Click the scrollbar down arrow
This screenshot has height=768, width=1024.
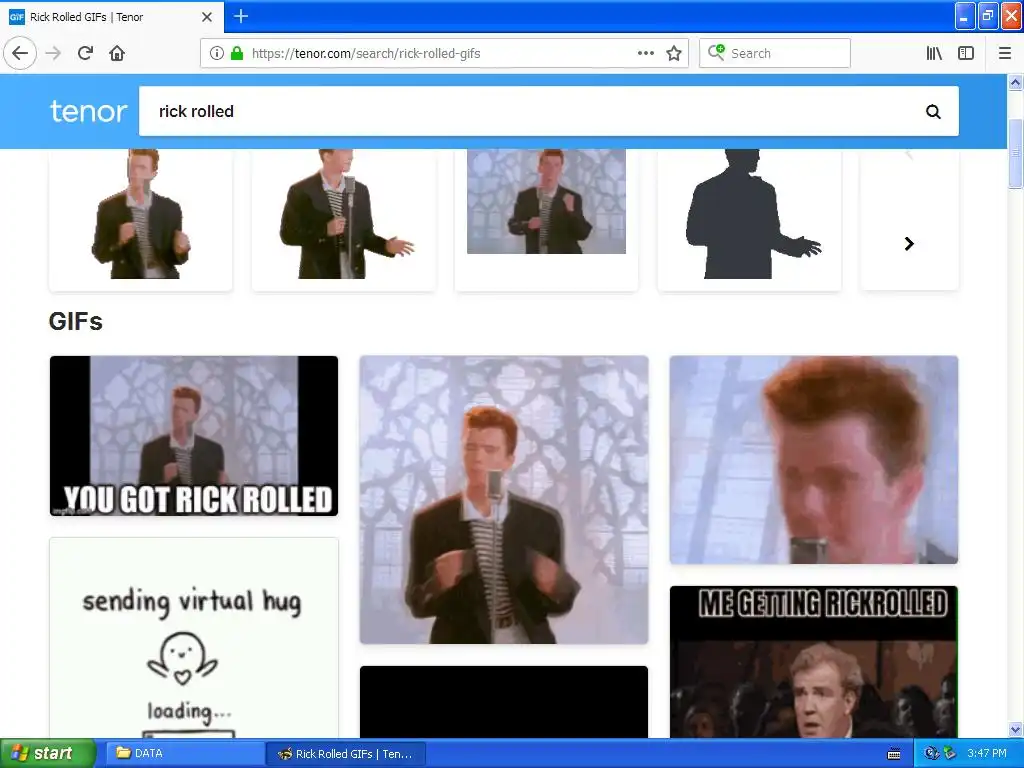coord(1015,729)
